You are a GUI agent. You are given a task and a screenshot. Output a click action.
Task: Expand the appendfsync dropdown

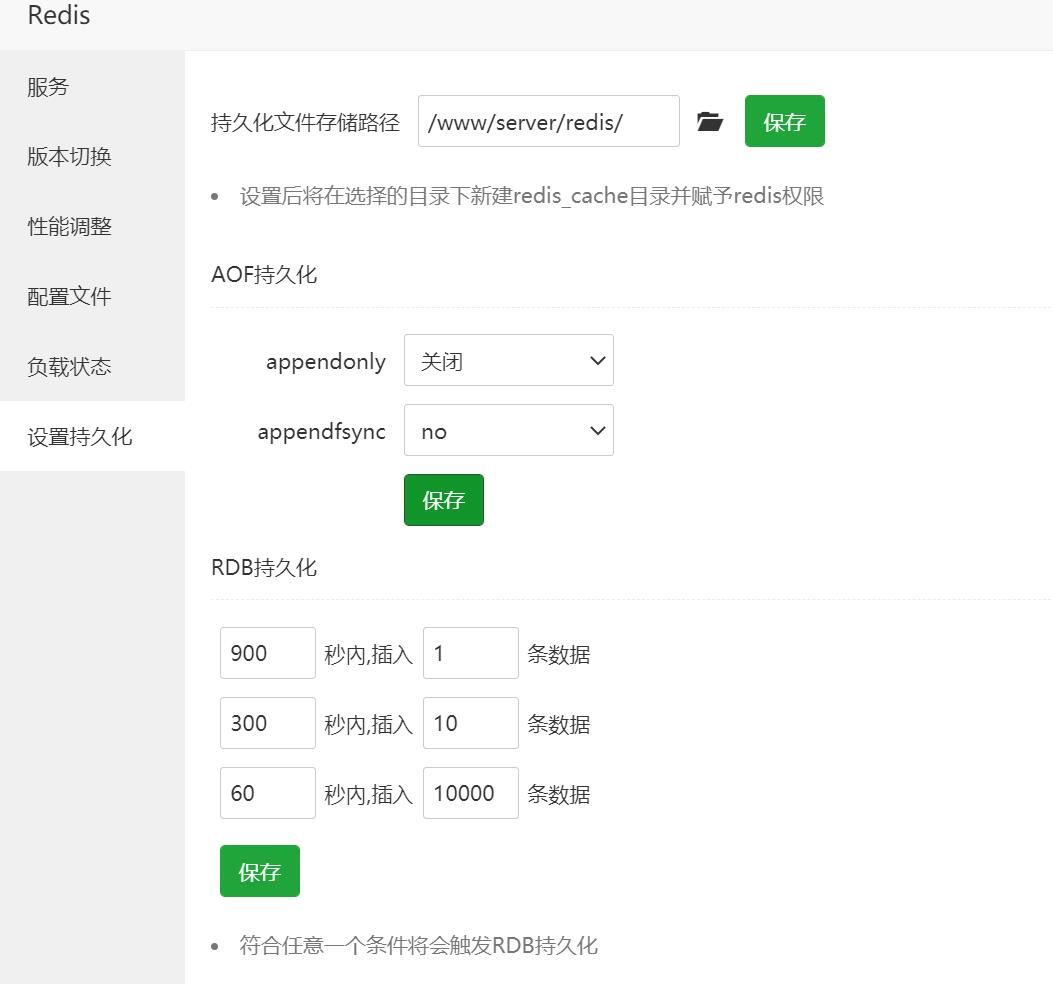pyautogui.click(x=508, y=431)
